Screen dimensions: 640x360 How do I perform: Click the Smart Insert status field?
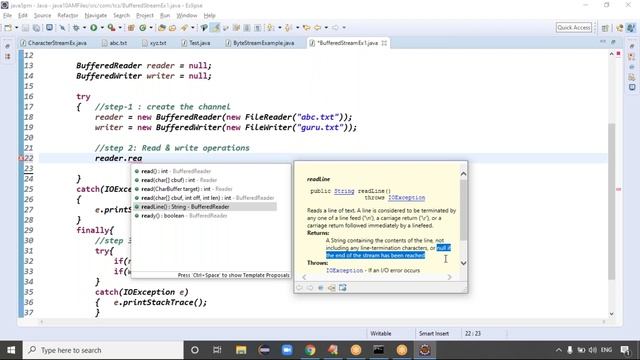pos(434,333)
